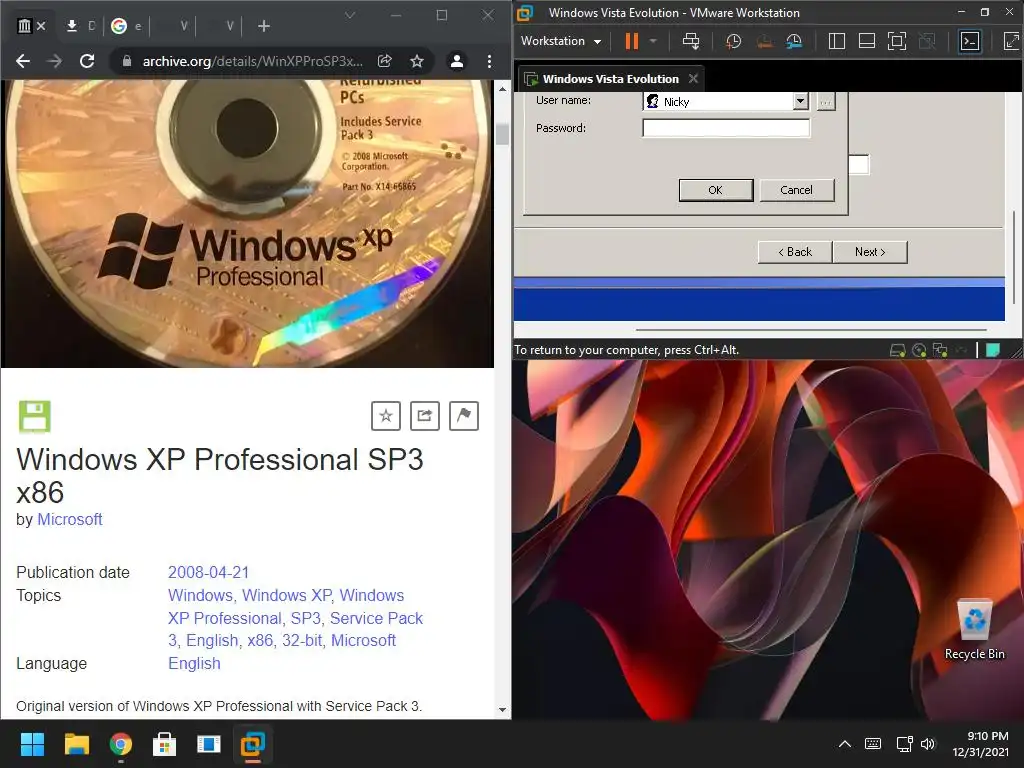Click the Windows XP disc image

[247, 224]
